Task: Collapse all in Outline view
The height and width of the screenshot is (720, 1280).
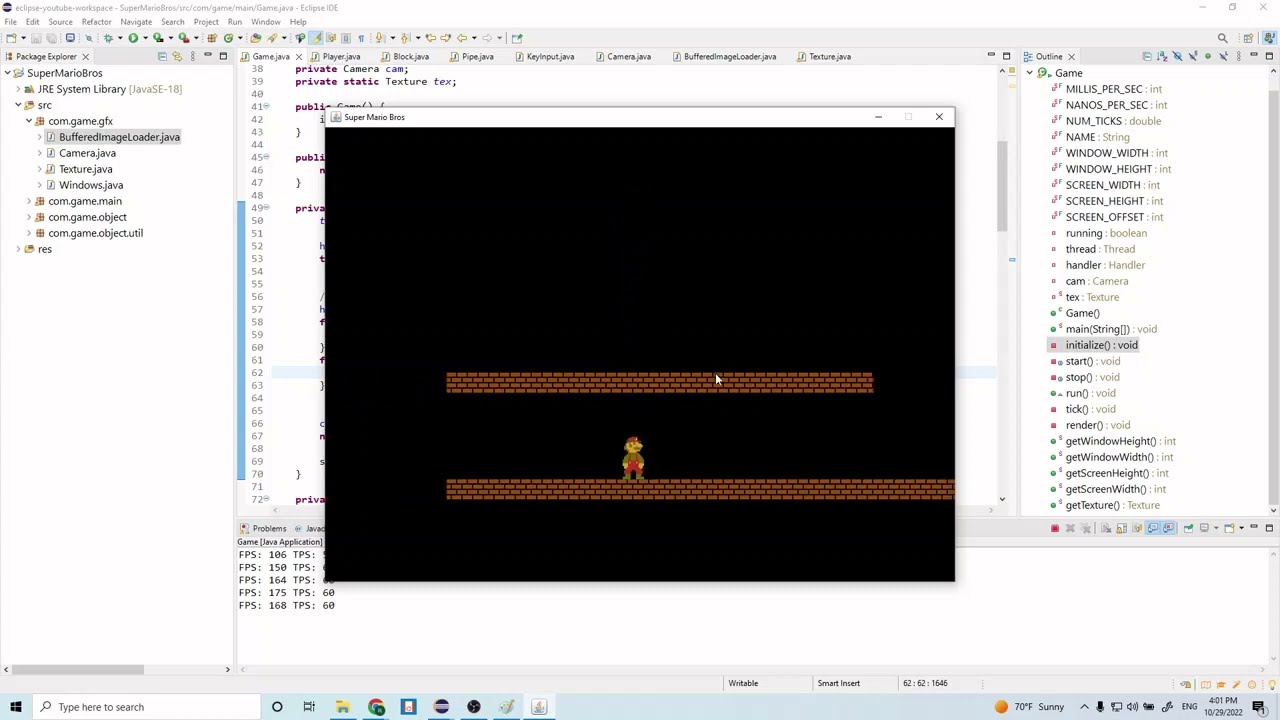Action: (1147, 56)
